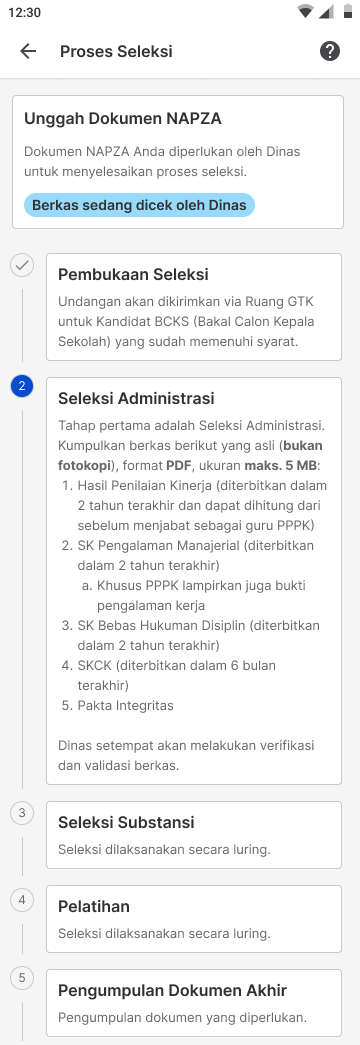
Task: Open the Pengumpulan Dokumen Akhir card
Action: tap(194, 1002)
